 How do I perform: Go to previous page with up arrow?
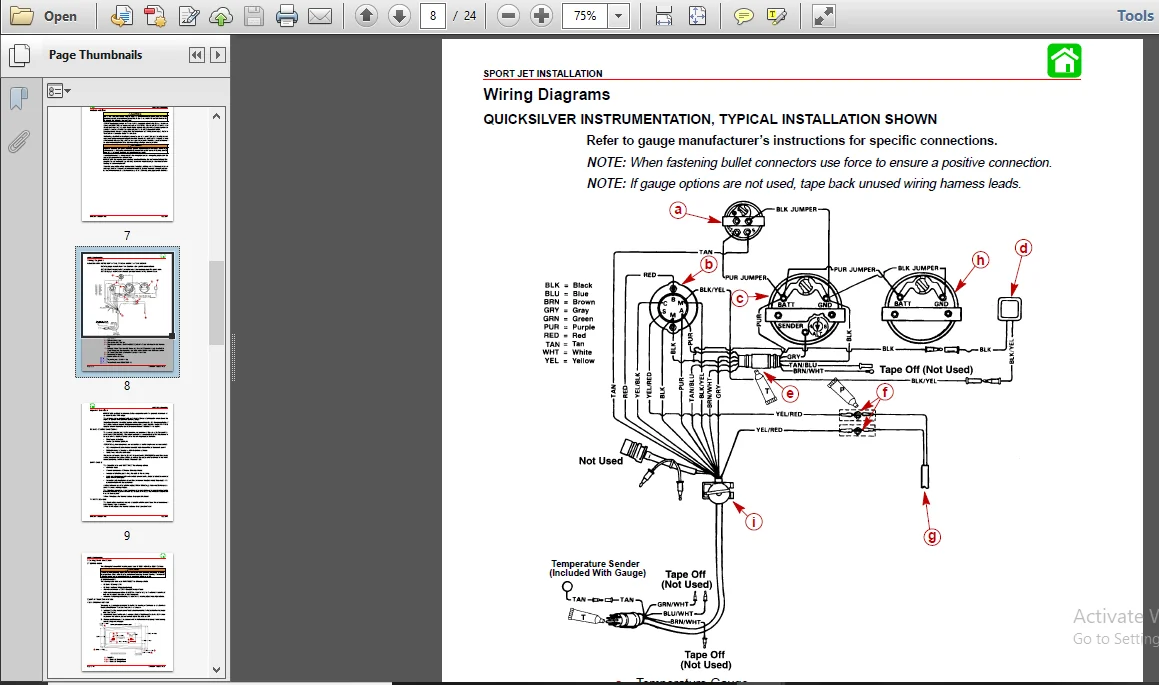tap(367, 16)
